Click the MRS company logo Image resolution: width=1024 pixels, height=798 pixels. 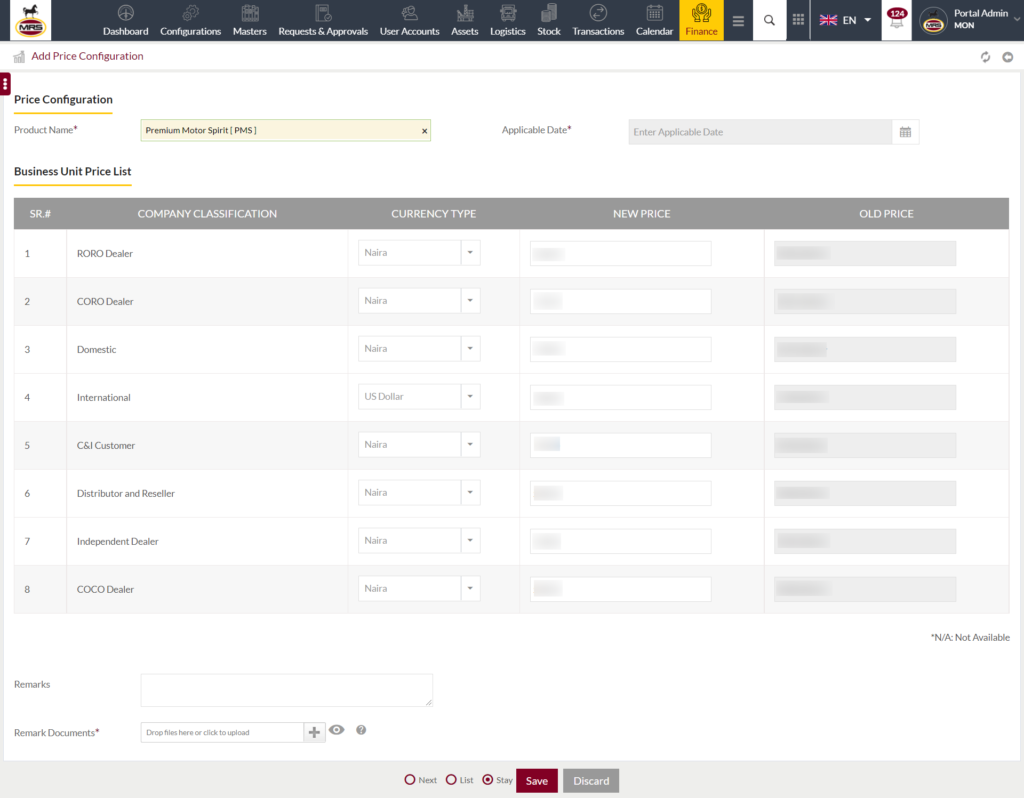tap(31, 20)
